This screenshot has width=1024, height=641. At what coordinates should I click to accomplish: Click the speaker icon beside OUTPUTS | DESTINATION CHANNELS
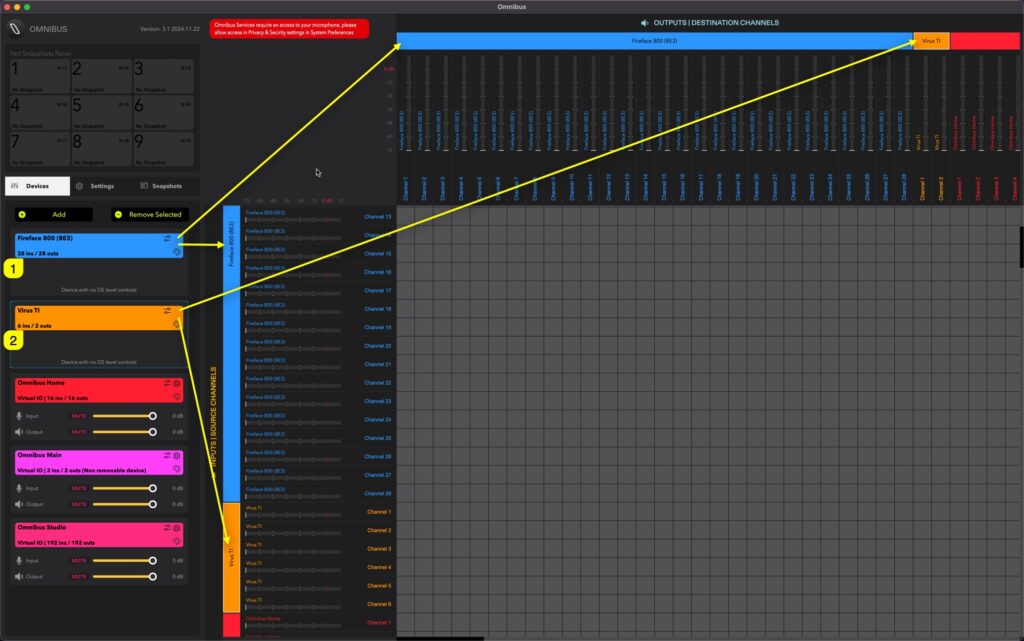click(644, 22)
